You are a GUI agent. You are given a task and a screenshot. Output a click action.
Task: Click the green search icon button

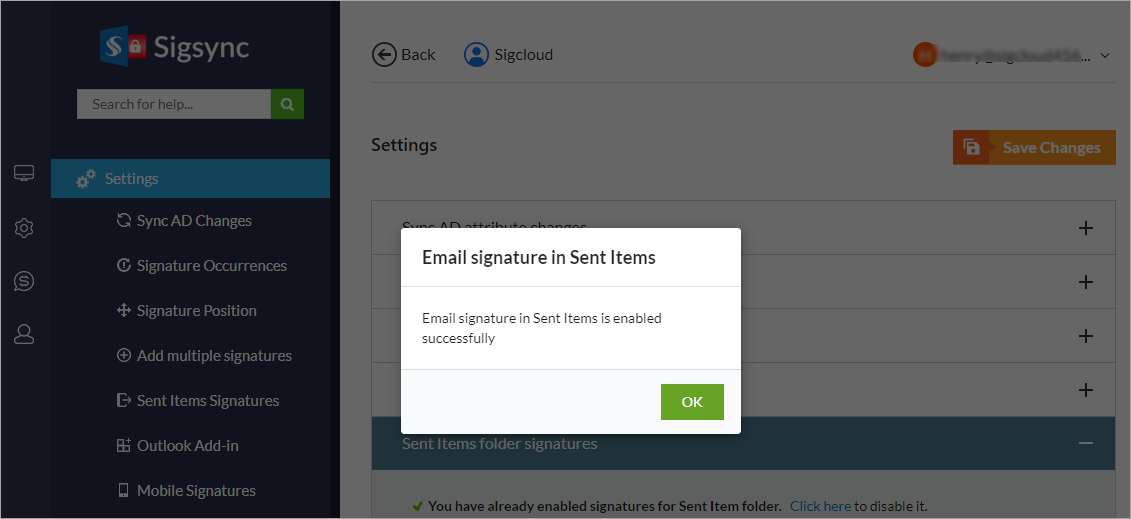pyautogui.click(x=287, y=104)
